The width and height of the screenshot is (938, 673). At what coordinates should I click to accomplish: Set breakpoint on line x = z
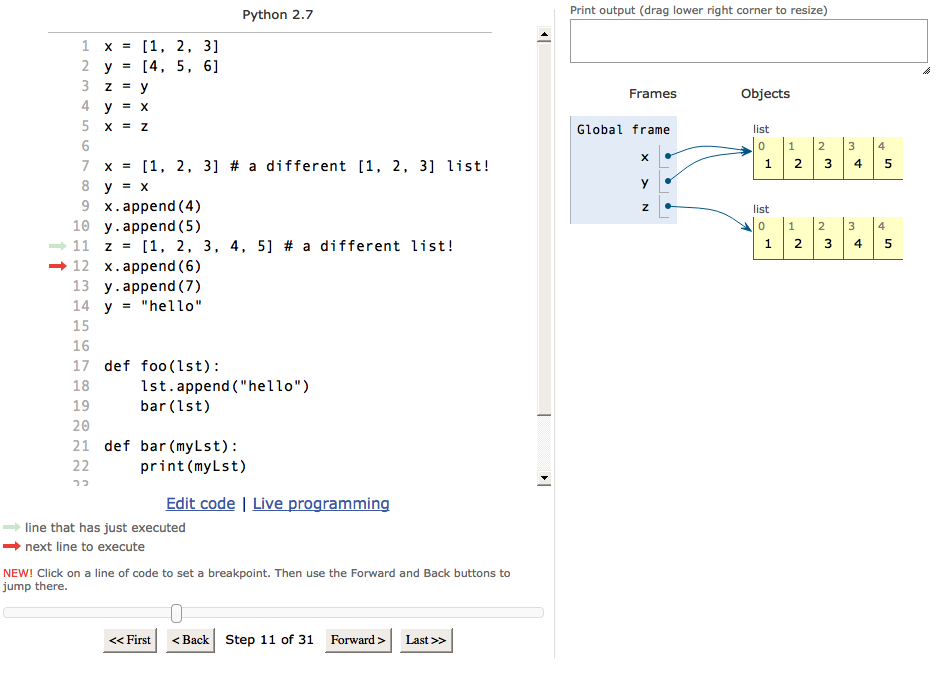point(126,126)
